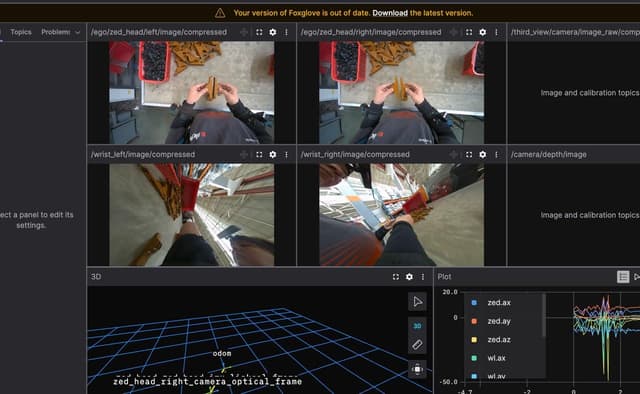
Task: Fullscreen the 3D panel
Action: click(396, 276)
